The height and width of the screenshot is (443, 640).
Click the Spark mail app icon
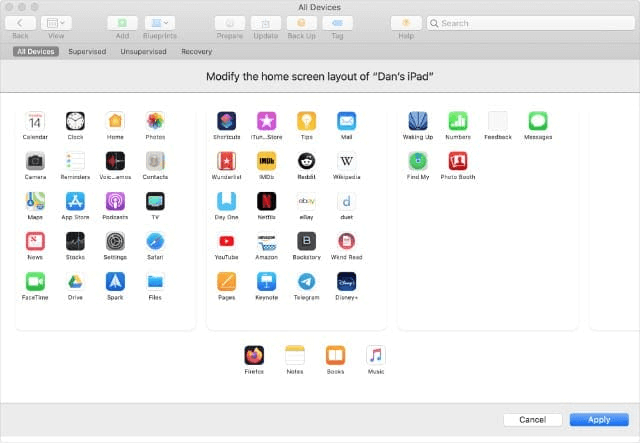[115, 281]
